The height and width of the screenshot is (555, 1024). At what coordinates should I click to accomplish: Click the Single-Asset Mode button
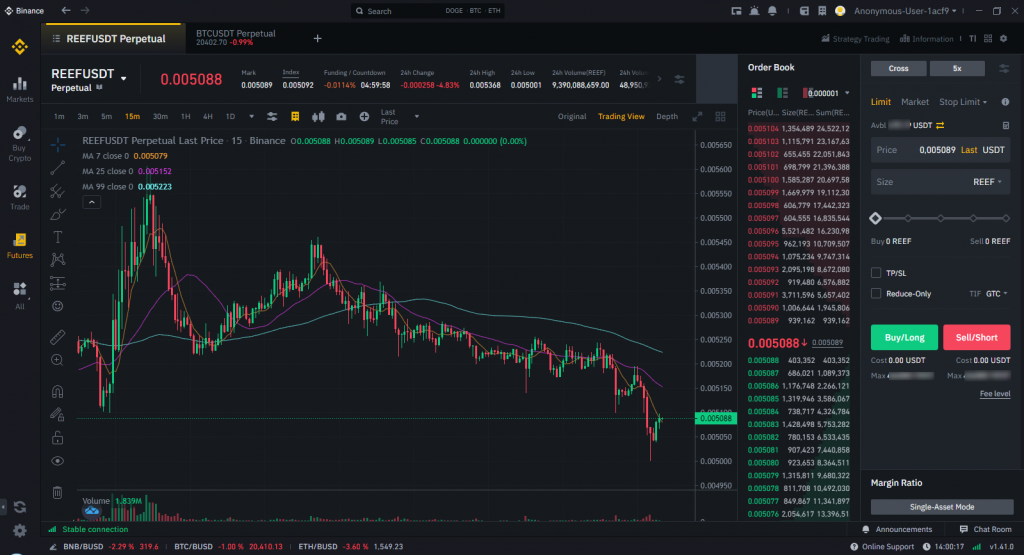point(942,507)
